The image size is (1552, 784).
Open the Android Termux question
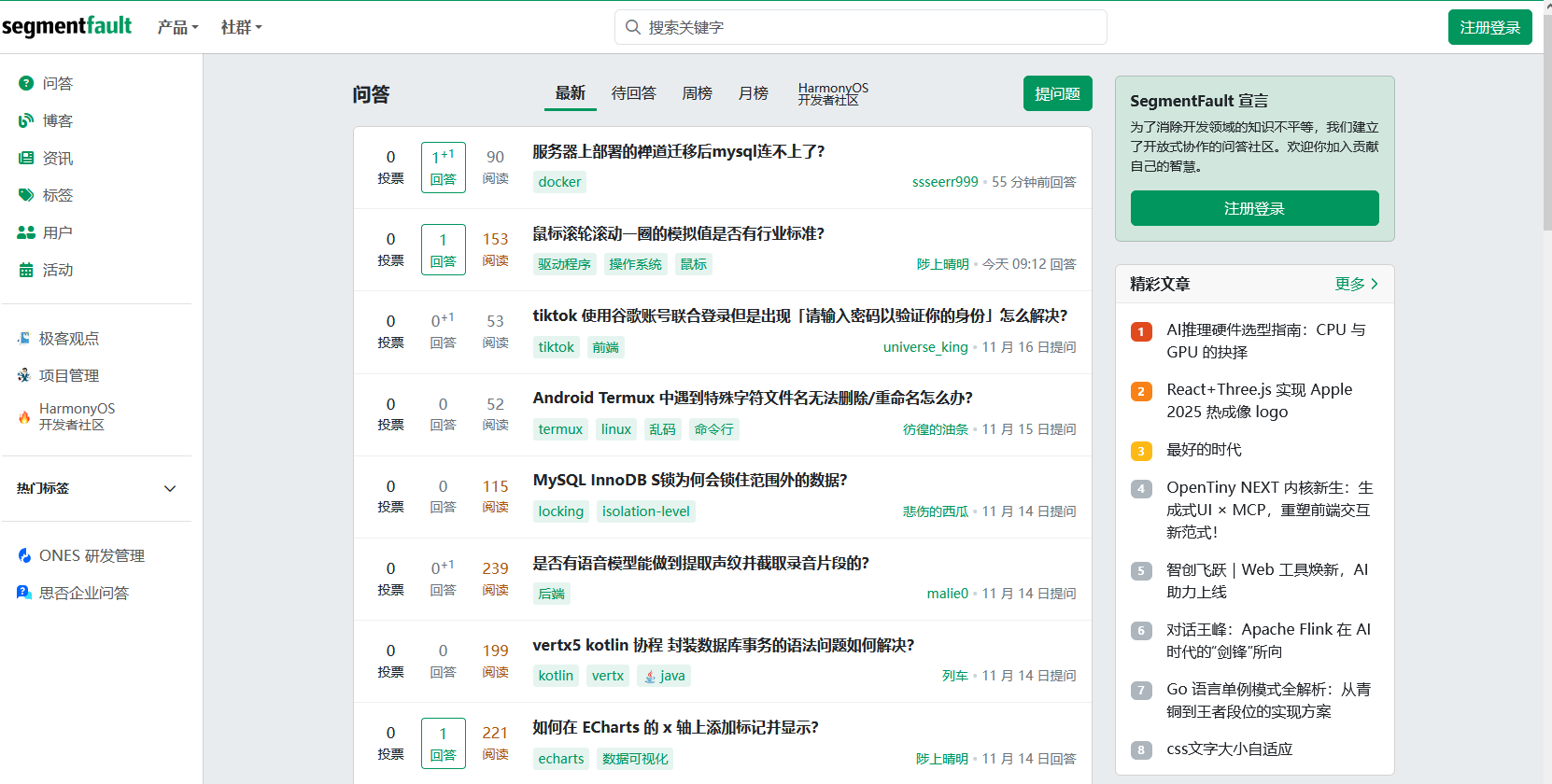click(x=753, y=398)
